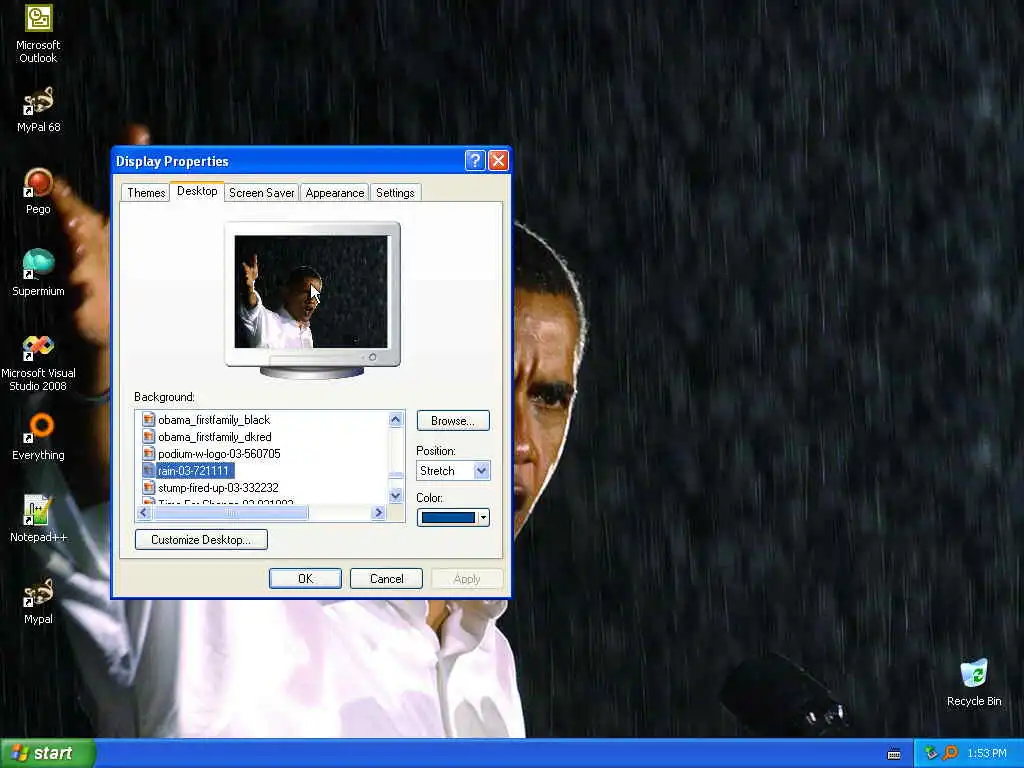Select obama_firstfamily_black background

[214, 420]
